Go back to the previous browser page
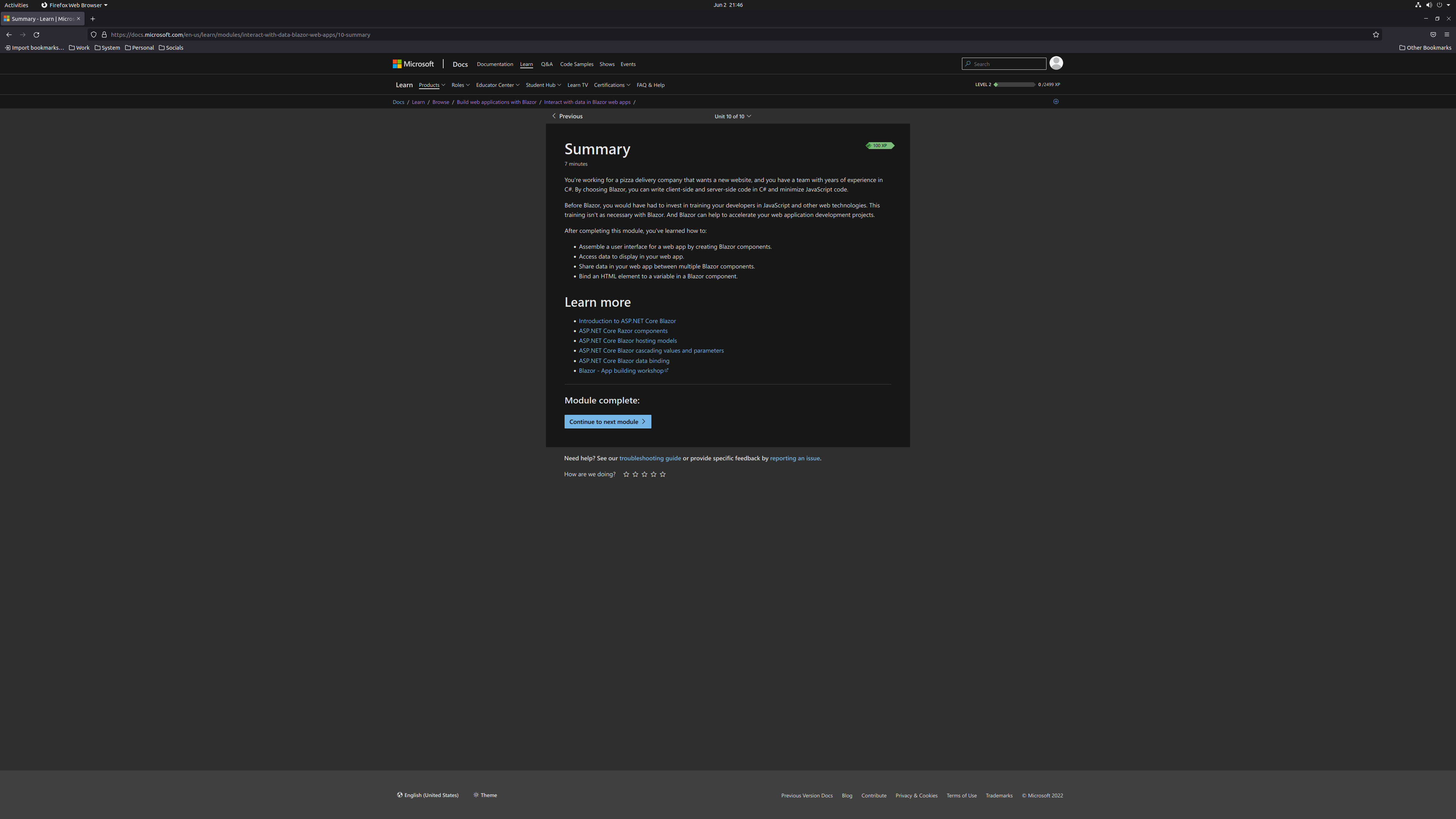Image resolution: width=1456 pixels, height=819 pixels. point(9,35)
